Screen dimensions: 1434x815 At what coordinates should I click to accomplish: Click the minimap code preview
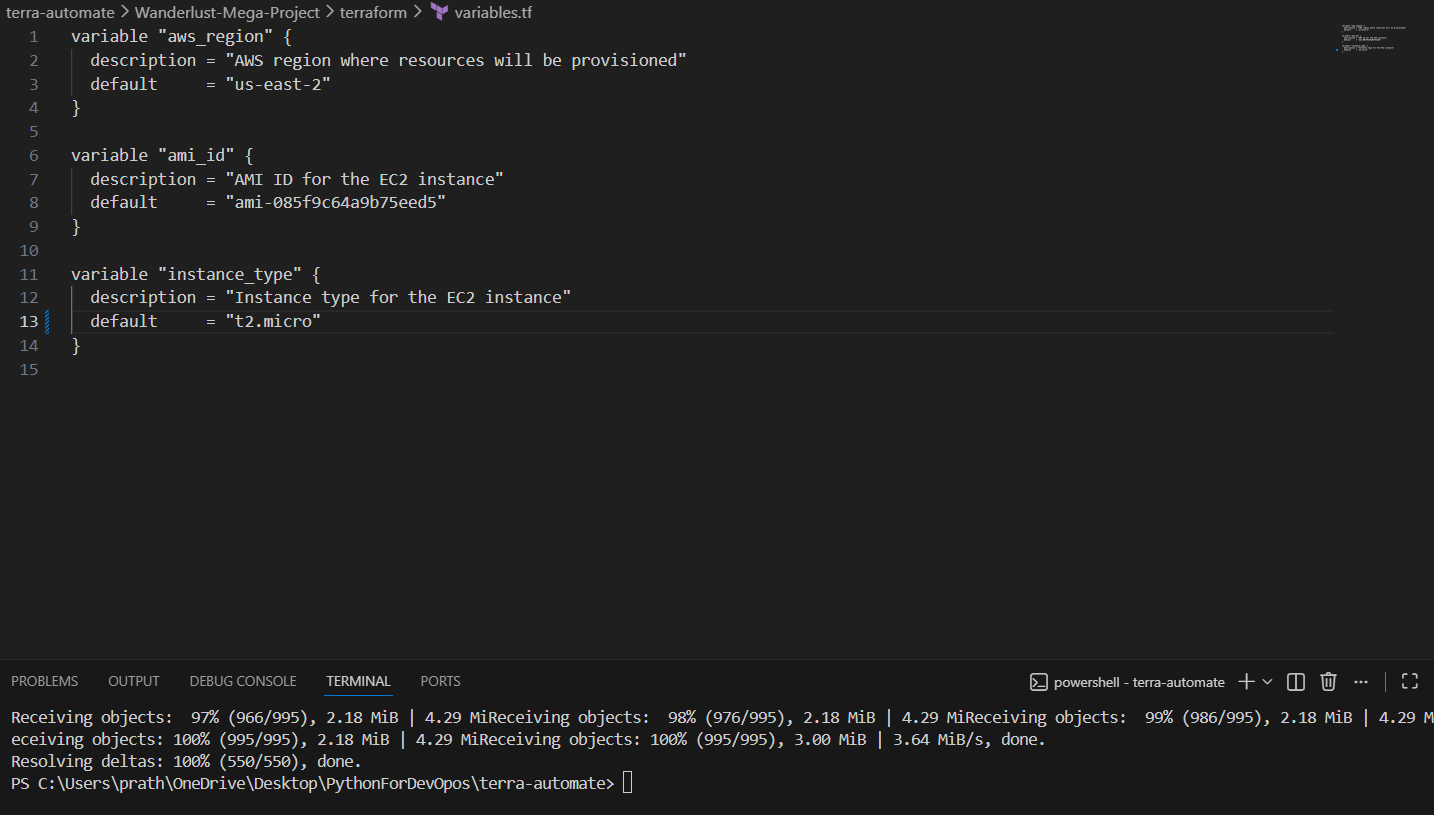click(x=1375, y=38)
